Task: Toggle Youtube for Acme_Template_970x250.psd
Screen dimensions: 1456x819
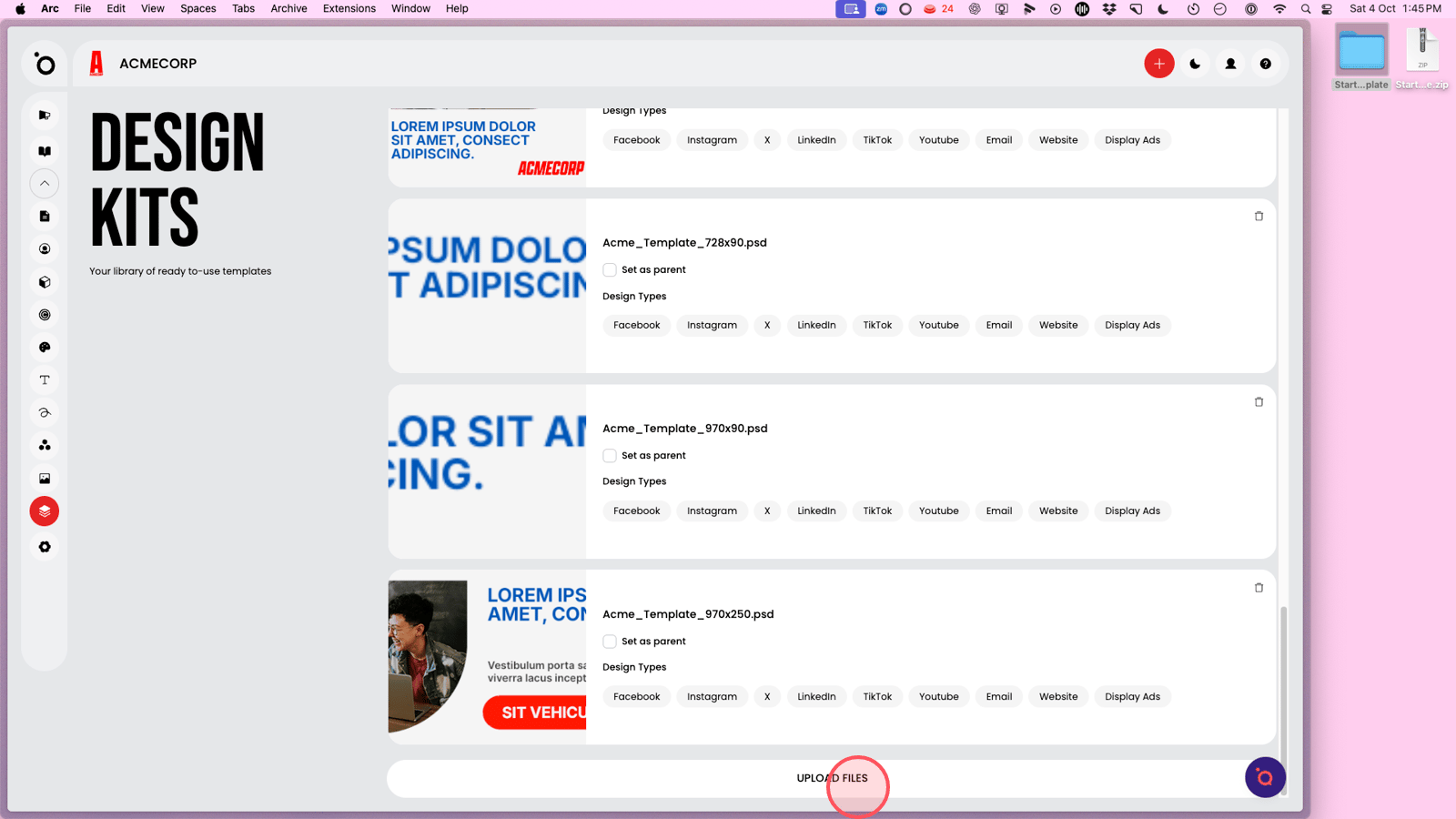Action: pos(939,697)
